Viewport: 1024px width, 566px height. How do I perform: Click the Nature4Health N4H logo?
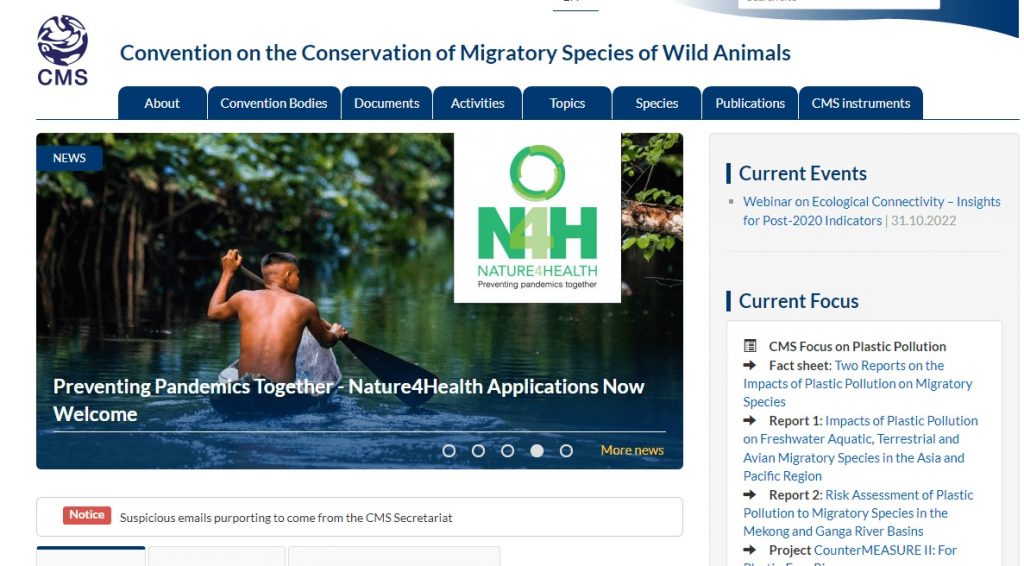537,217
